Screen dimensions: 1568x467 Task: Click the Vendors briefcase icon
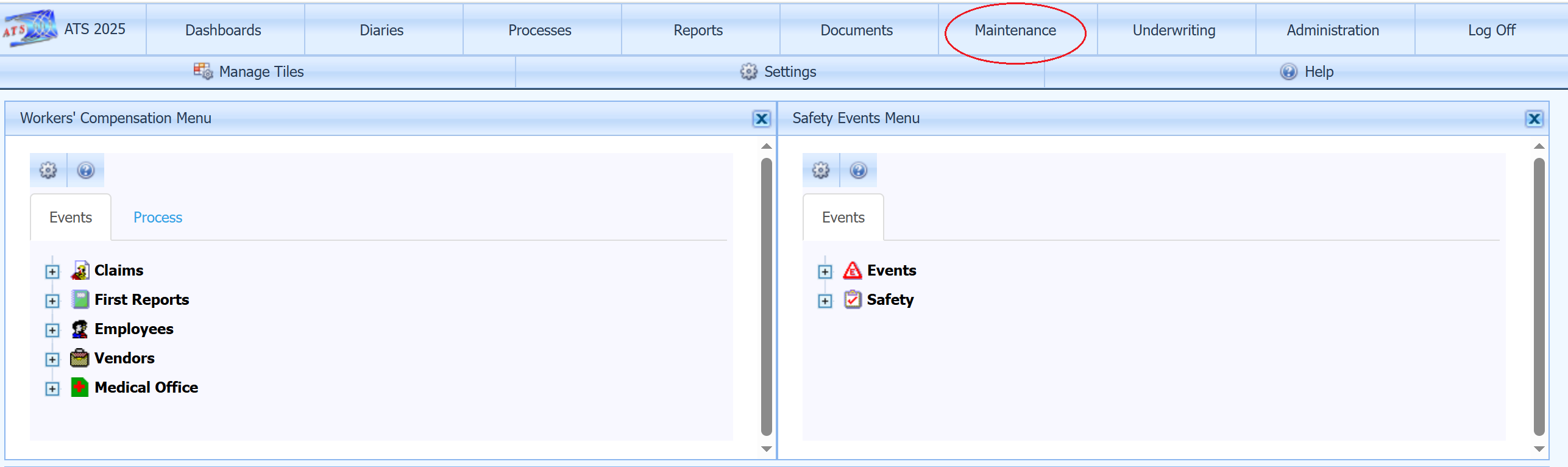[x=79, y=358]
